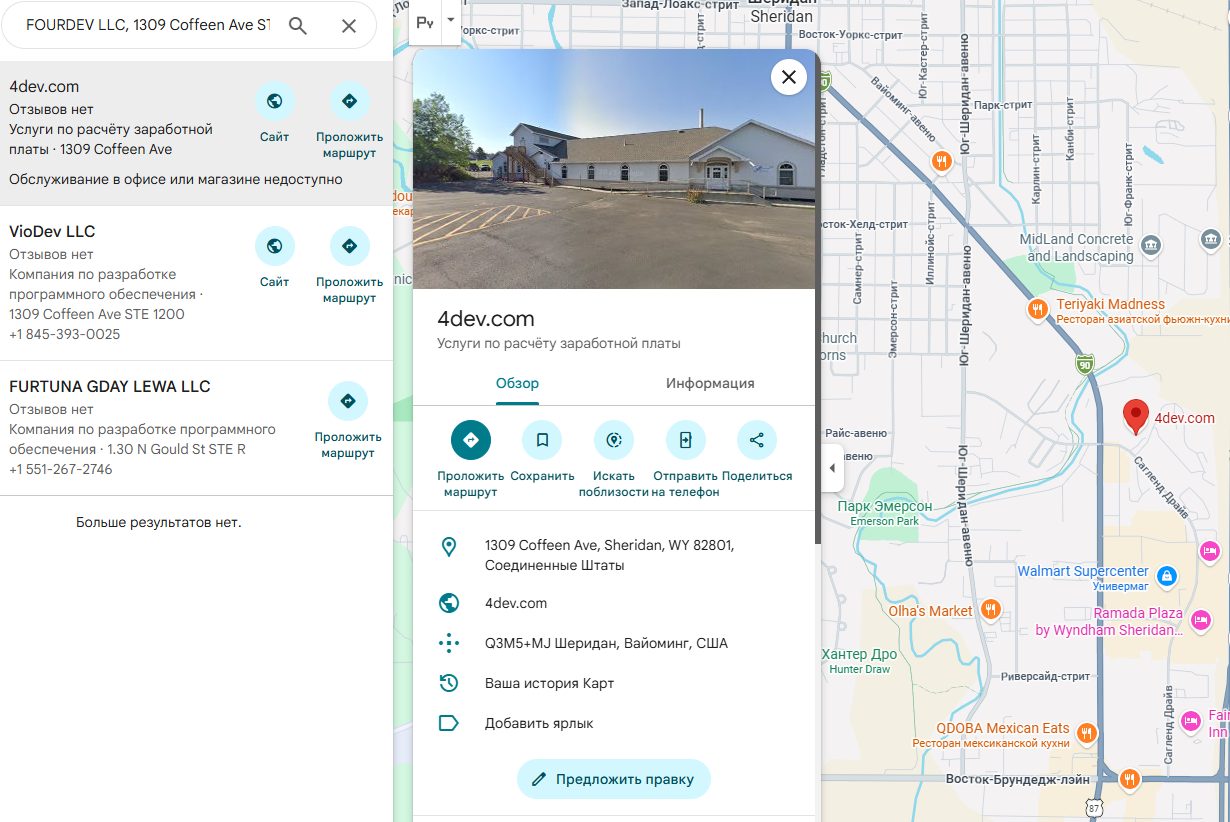
Task: Click the red 4dev.com map pin
Action: pyautogui.click(x=1135, y=415)
